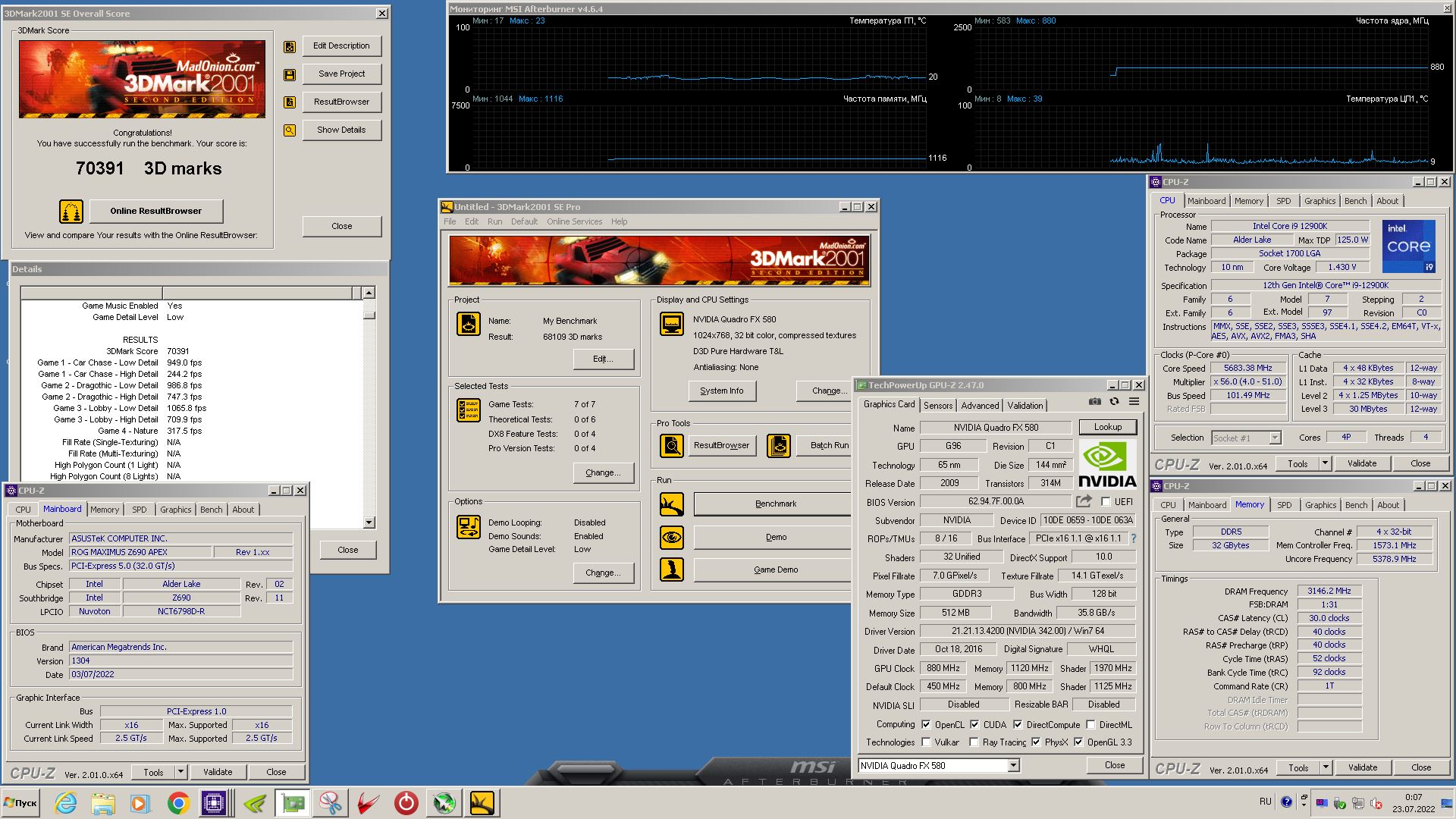Toggle the OpenCL checkbox
Screen dimensions: 1456x819
tap(926, 725)
